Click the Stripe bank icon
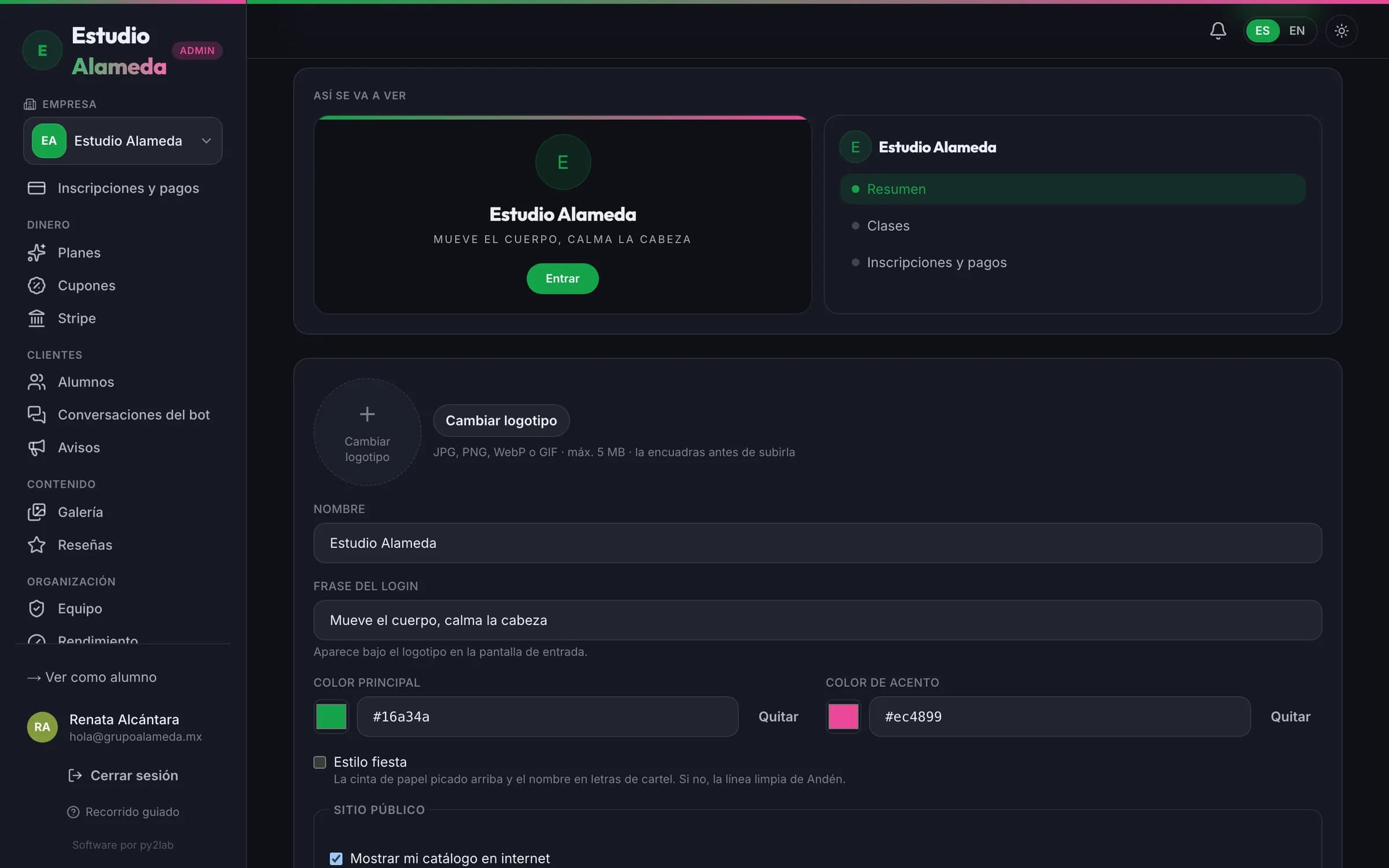Screen dimensions: 1389x868 click(x=36, y=318)
